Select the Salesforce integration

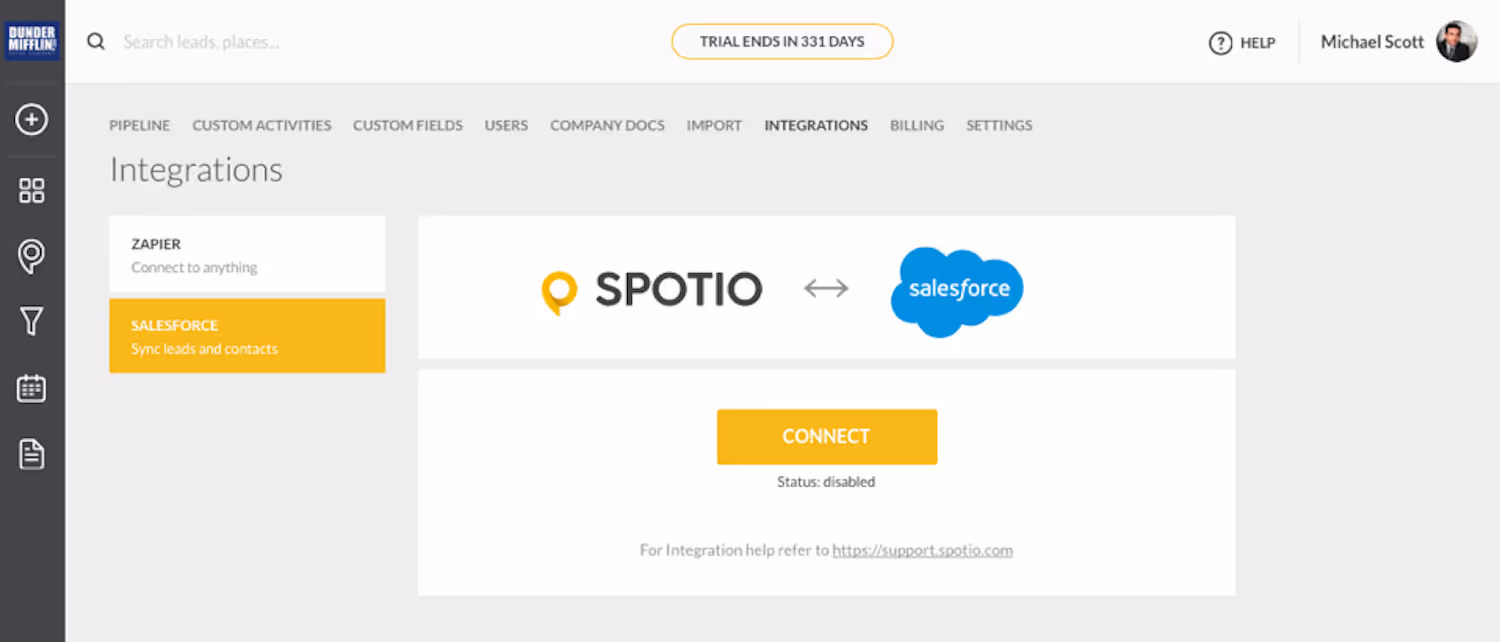(x=247, y=336)
